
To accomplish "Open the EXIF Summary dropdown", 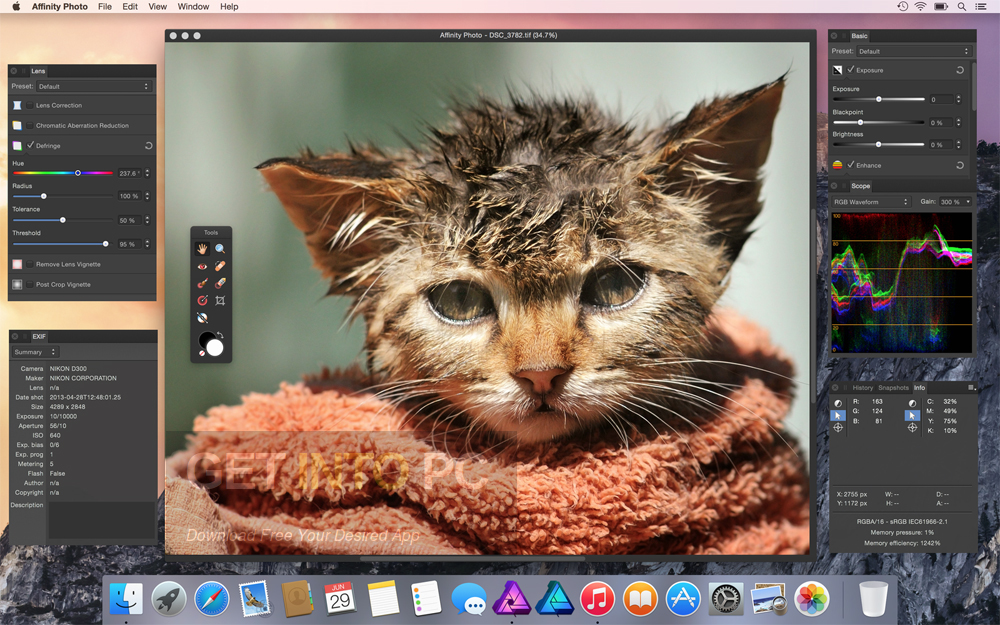I will 35,352.
